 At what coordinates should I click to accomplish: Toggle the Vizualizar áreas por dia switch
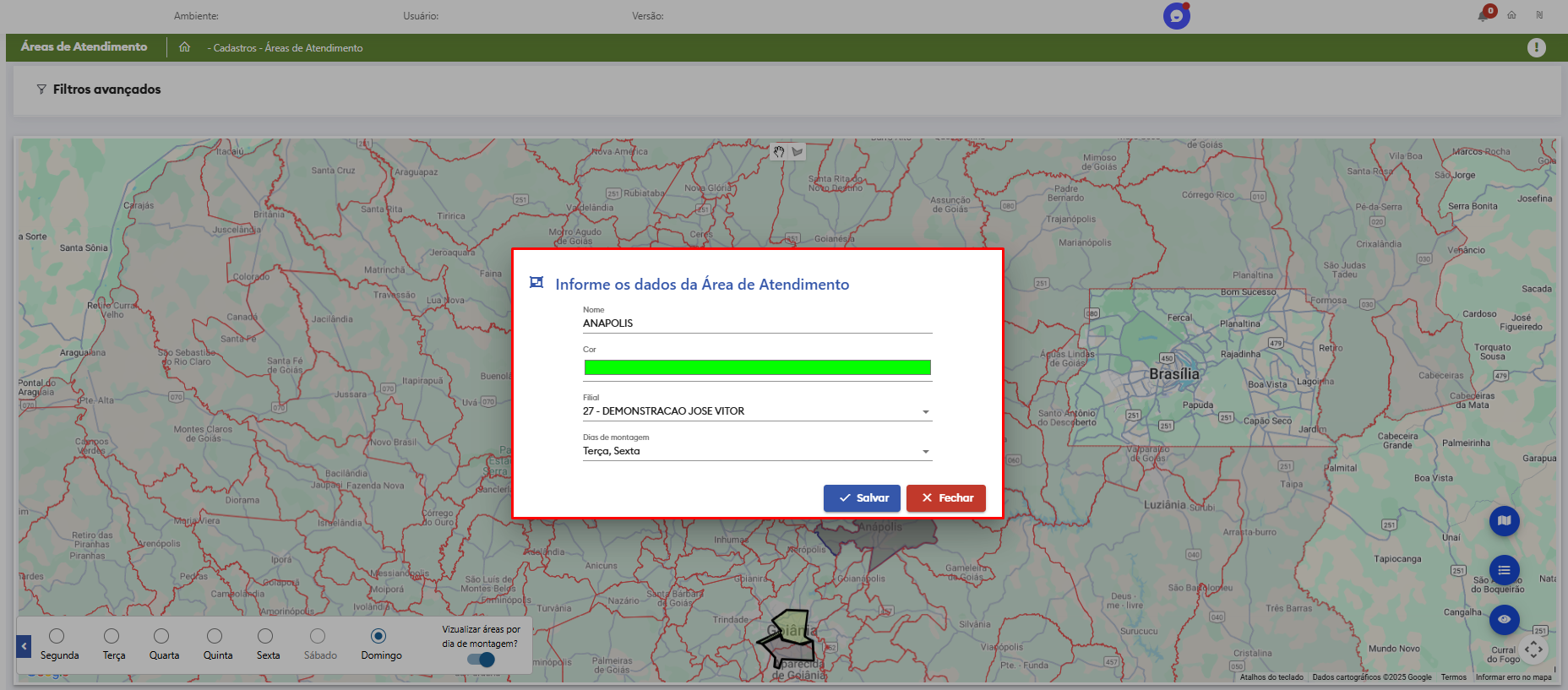coord(481,660)
